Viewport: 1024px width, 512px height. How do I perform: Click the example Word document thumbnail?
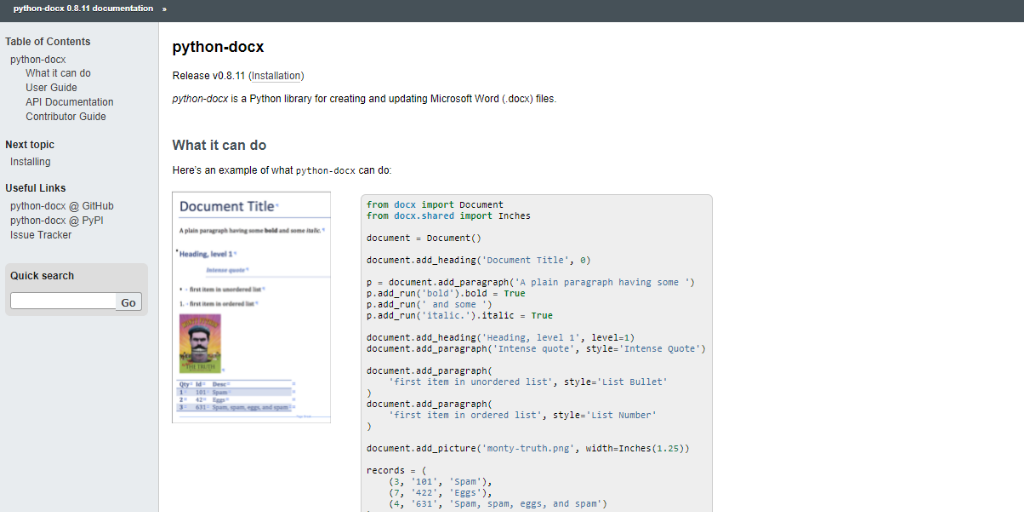pyautogui.click(x=251, y=307)
